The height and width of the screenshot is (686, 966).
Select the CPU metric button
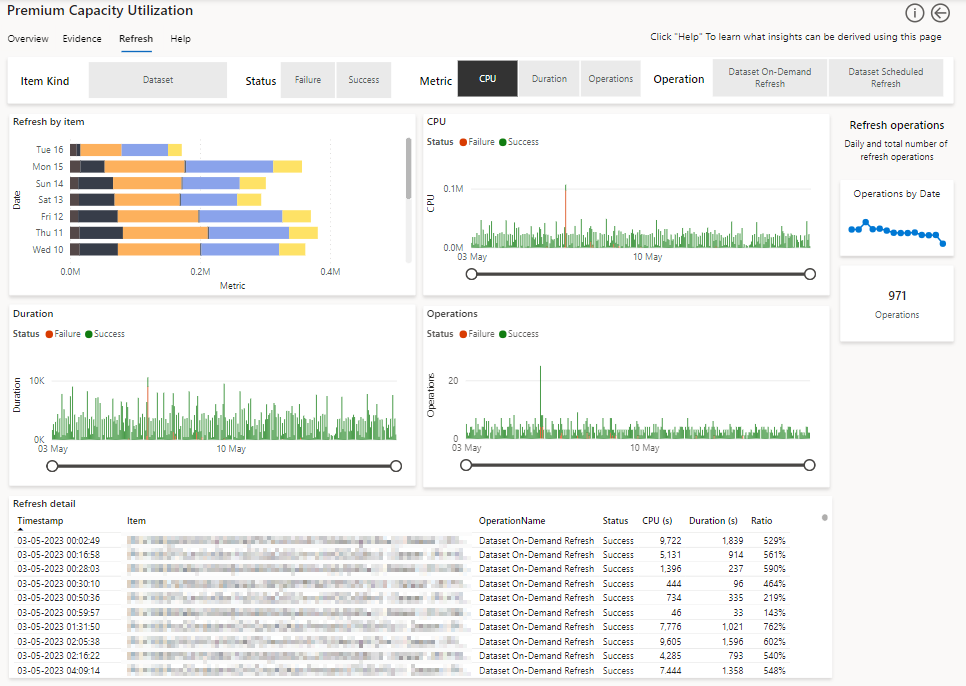tap(487, 79)
